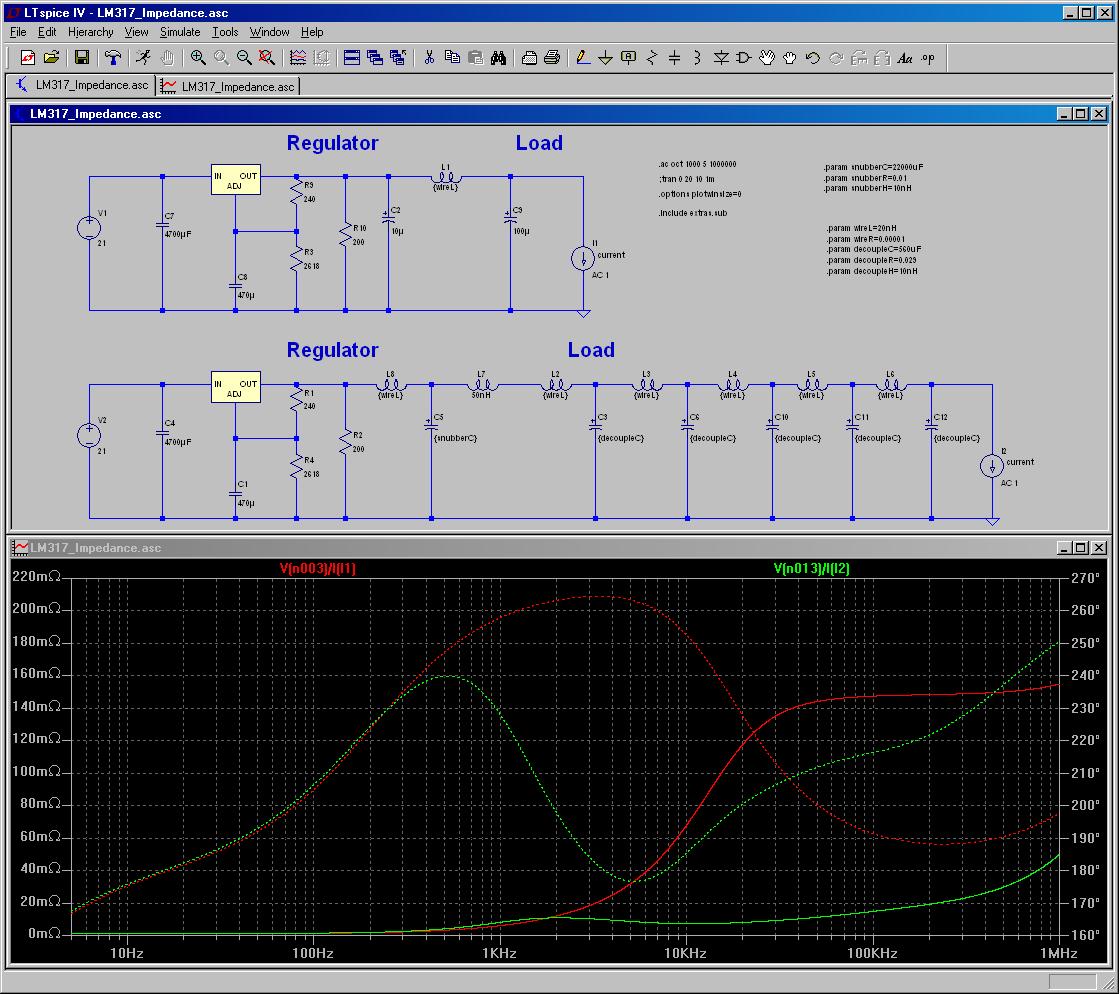Open the Component gate icon
This screenshot has width=1120, height=994.
[744, 58]
